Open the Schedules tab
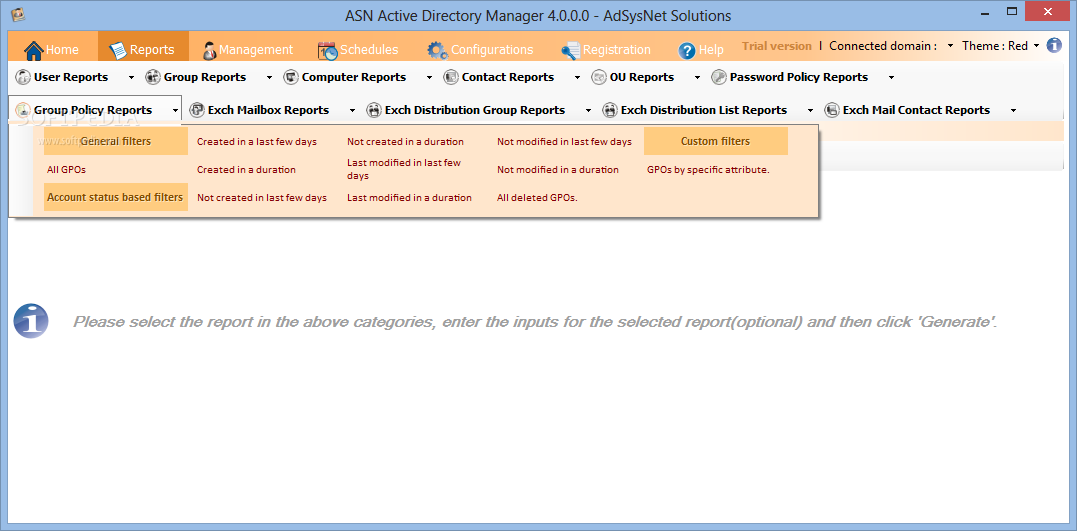This screenshot has width=1077, height=531. point(359,49)
